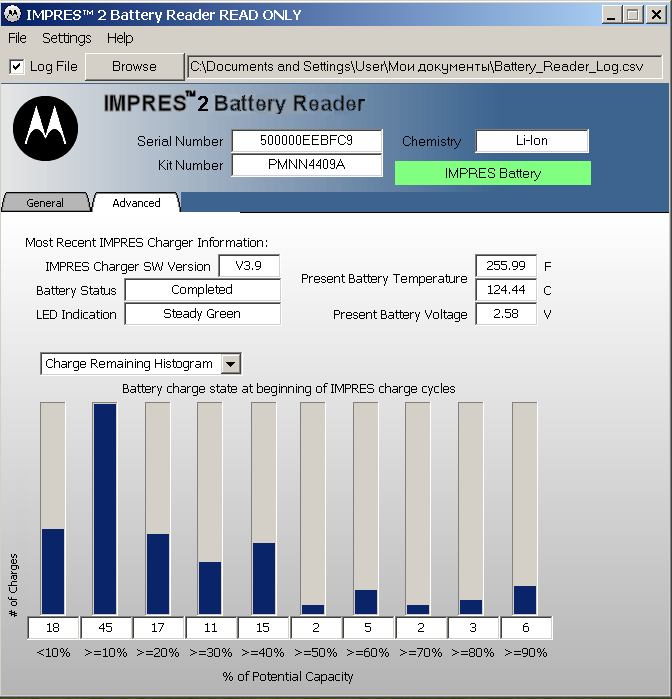Click 'Most Recent IMPRES Charger Information:' heading
672x699 pixels.
147,243
